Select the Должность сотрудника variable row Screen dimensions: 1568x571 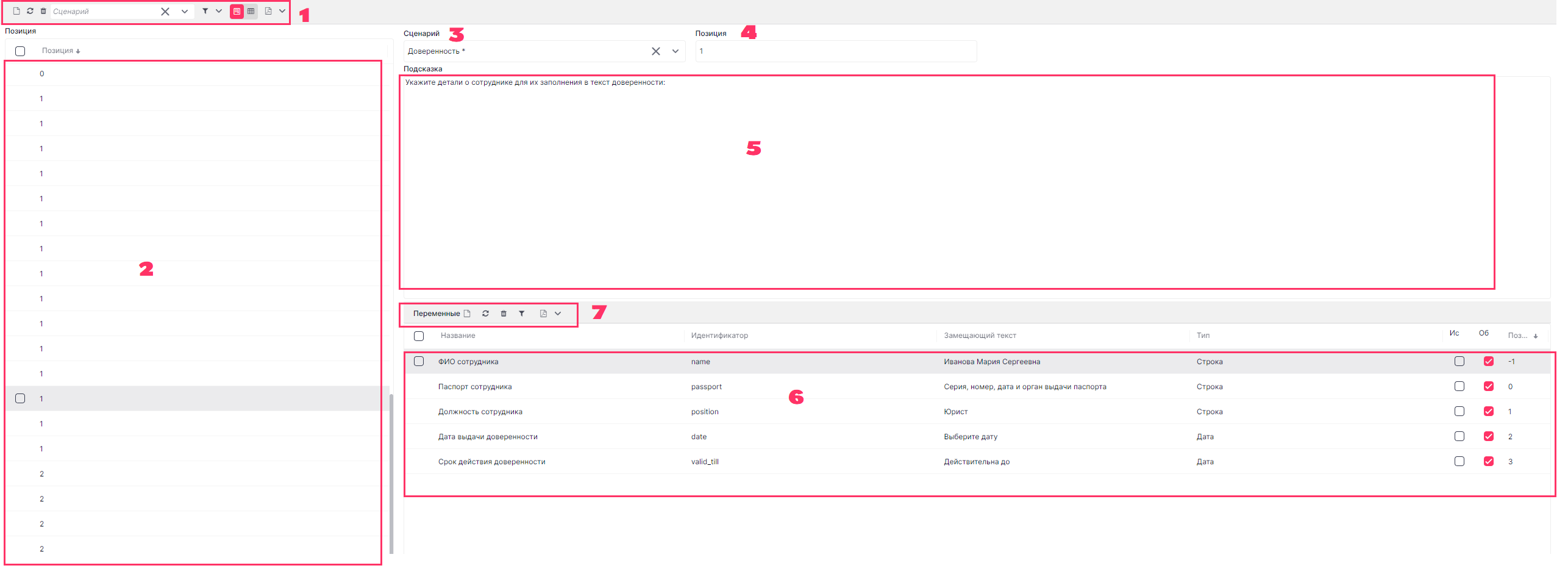pos(977,412)
